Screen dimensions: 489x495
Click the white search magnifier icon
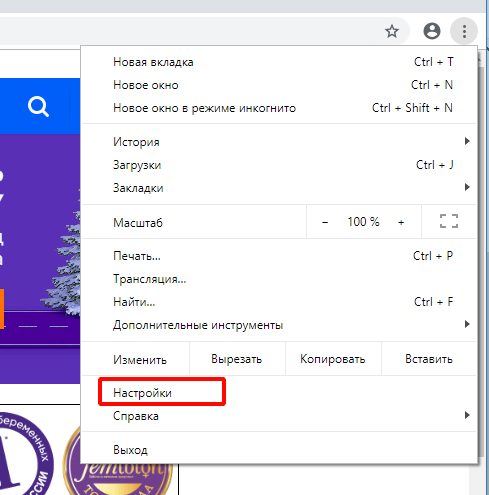38,106
